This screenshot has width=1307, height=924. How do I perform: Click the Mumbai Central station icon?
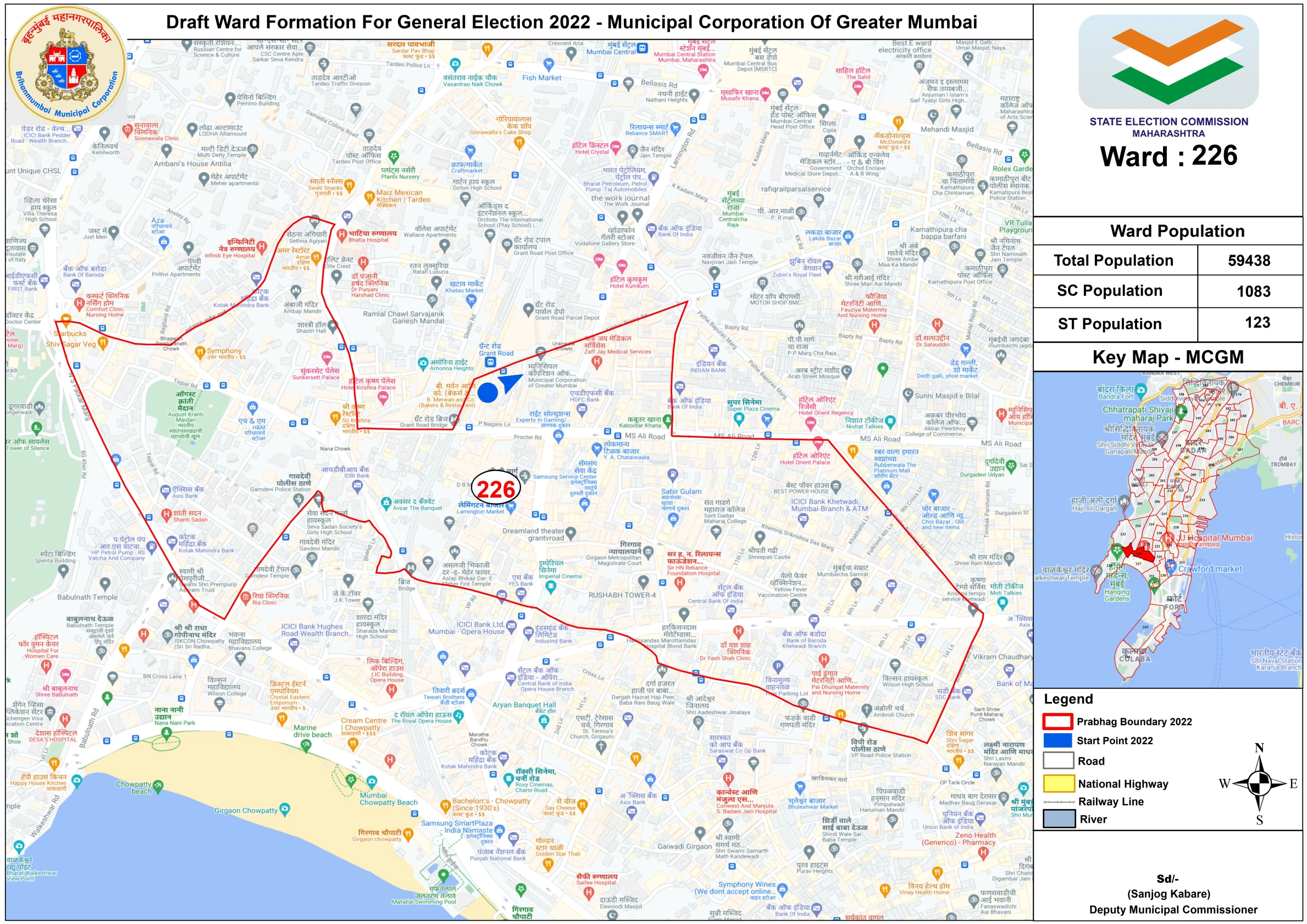click(x=642, y=48)
